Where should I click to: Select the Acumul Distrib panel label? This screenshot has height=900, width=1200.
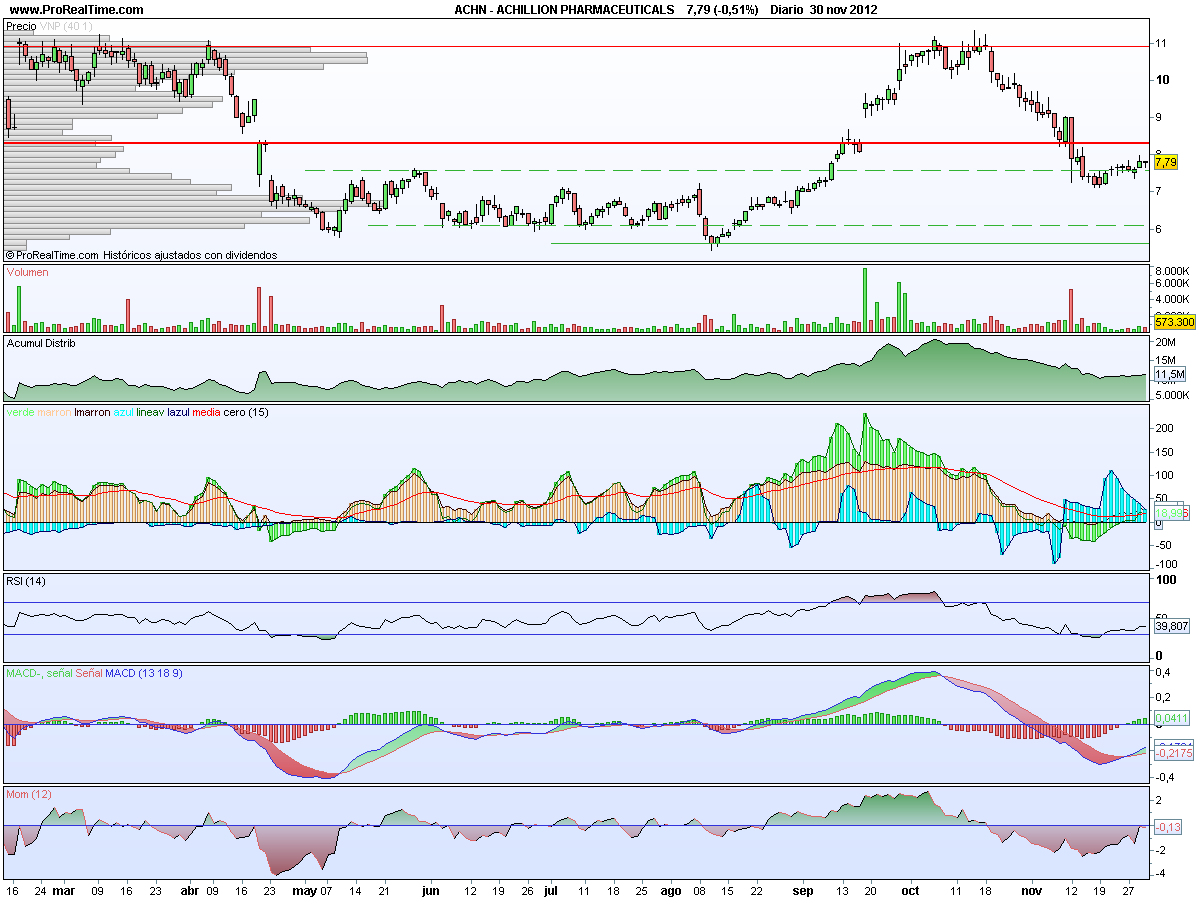pos(41,342)
